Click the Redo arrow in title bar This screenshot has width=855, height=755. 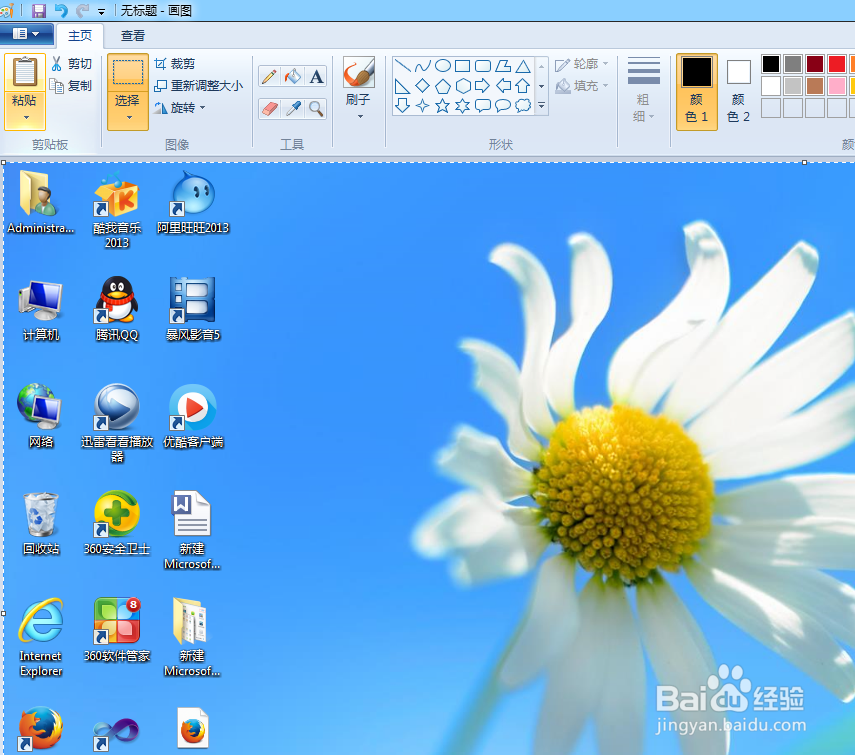click(x=82, y=10)
